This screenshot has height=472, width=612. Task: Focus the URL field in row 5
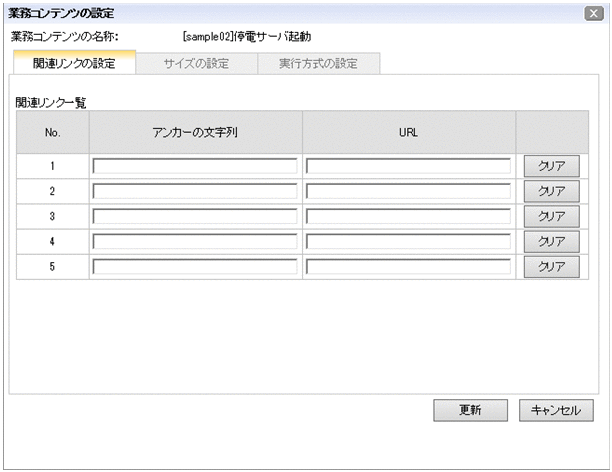click(x=408, y=266)
